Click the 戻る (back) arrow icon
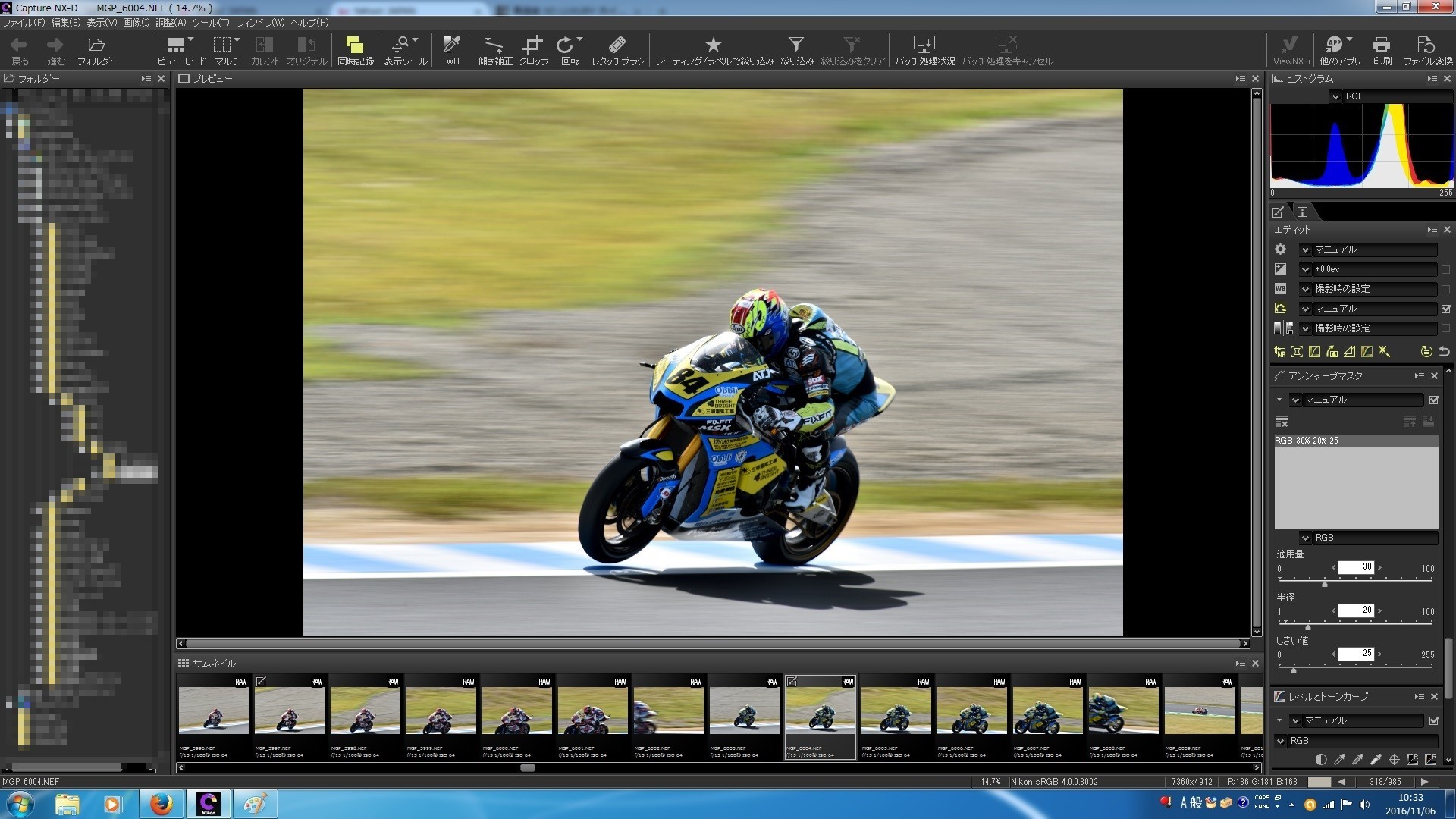This screenshot has height=819, width=1456. click(19, 45)
